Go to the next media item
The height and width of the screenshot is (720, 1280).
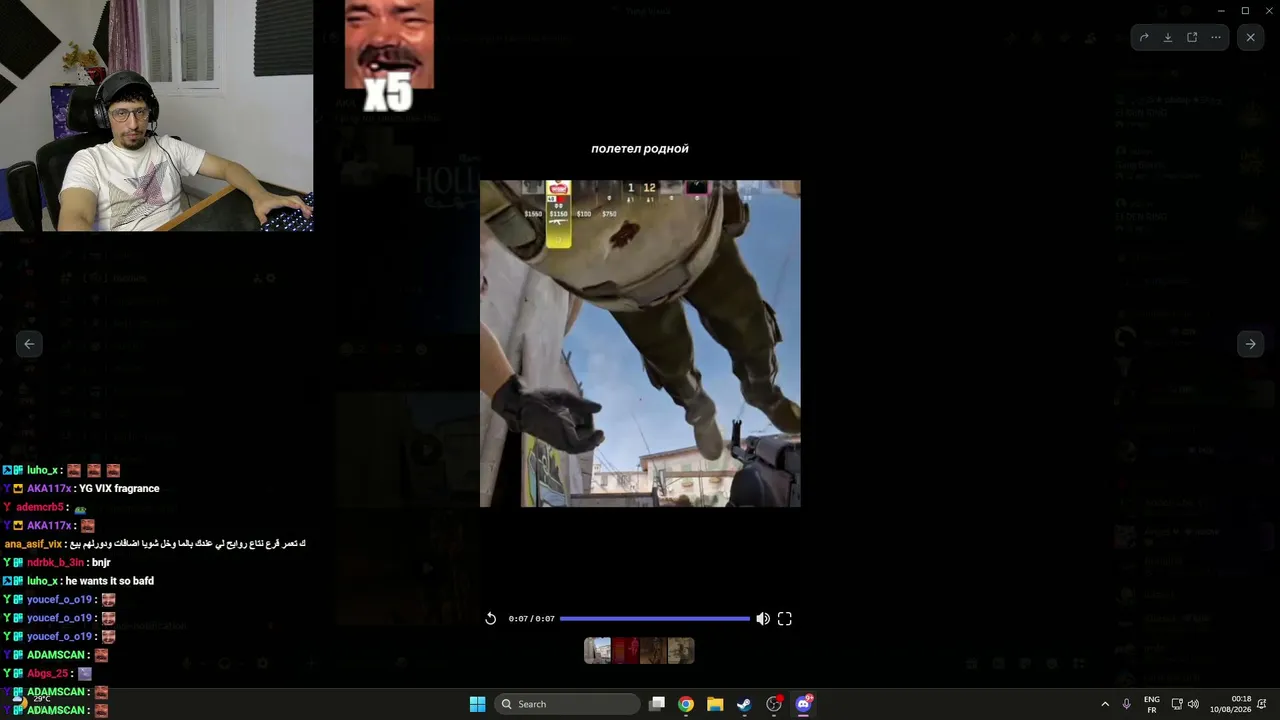pos(1250,344)
